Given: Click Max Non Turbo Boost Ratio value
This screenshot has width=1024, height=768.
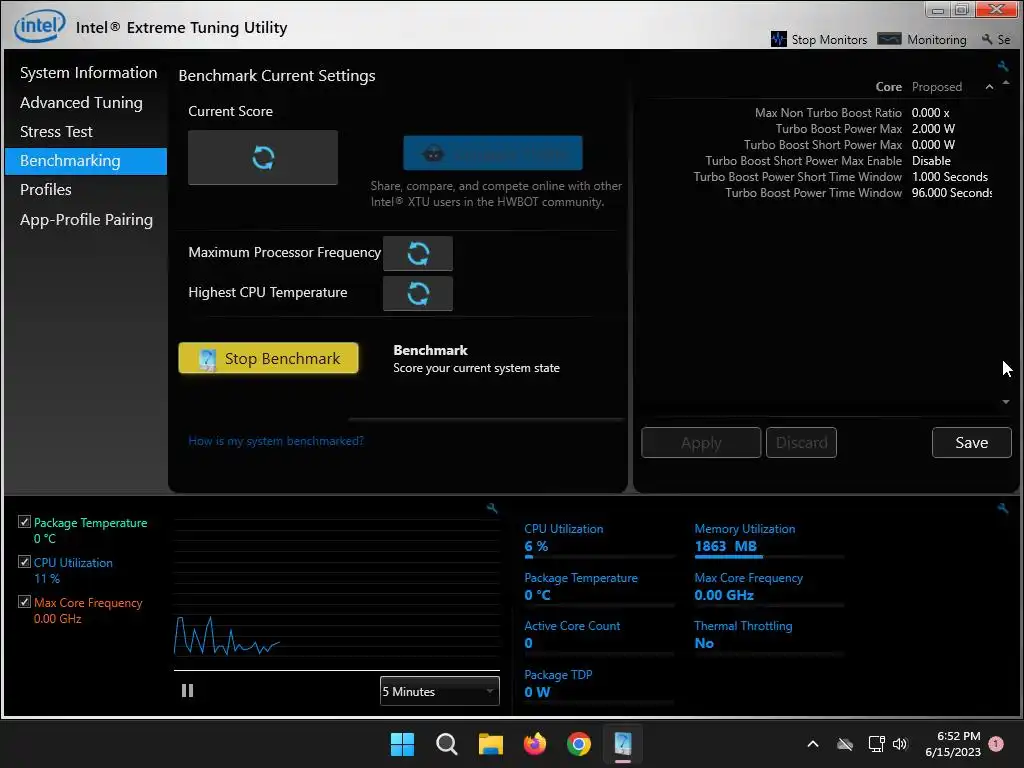Looking at the screenshot, I should click(931, 112).
